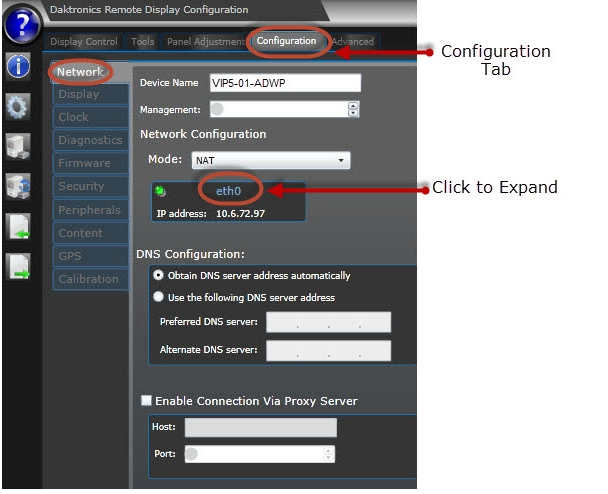The image size is (608, 494).
Task: Click the Preferred DNS server field
Action: pos(328,322)
